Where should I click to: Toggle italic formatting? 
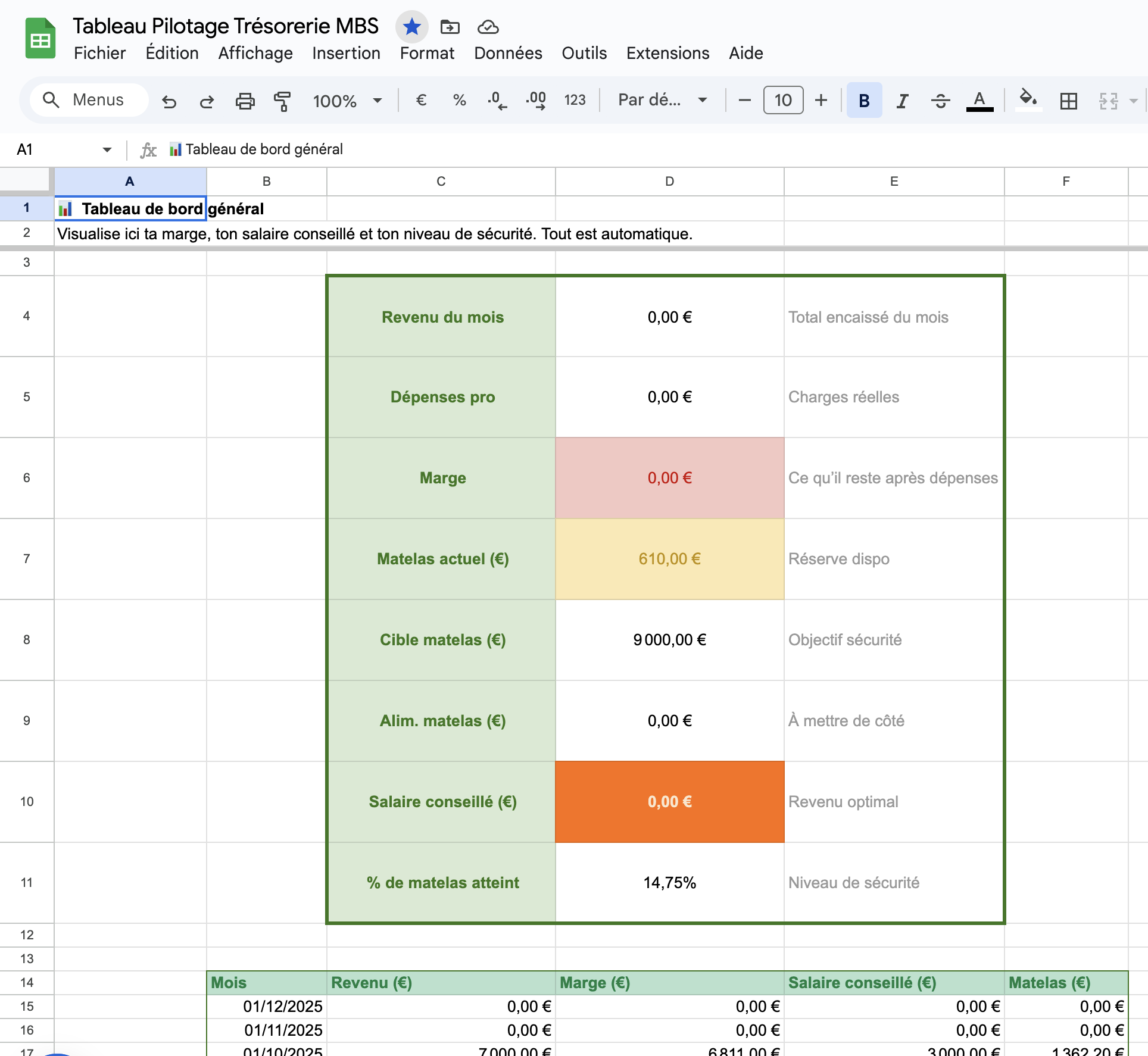pos(902,101)
